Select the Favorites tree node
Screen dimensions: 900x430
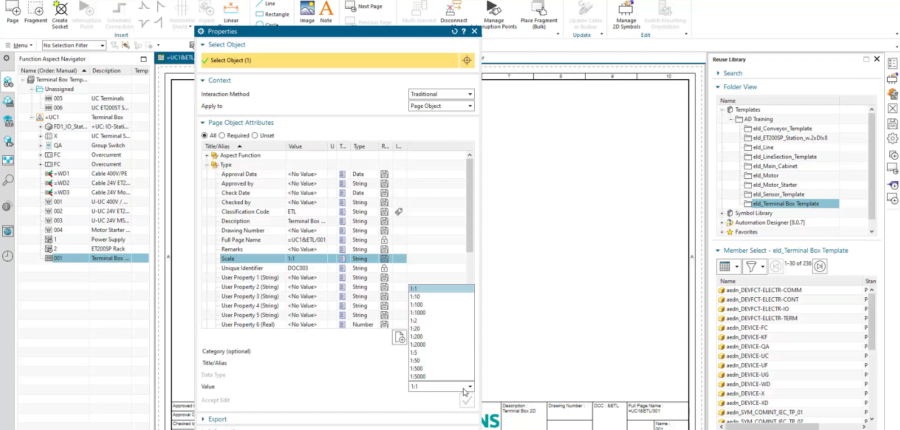pos(746,232)
